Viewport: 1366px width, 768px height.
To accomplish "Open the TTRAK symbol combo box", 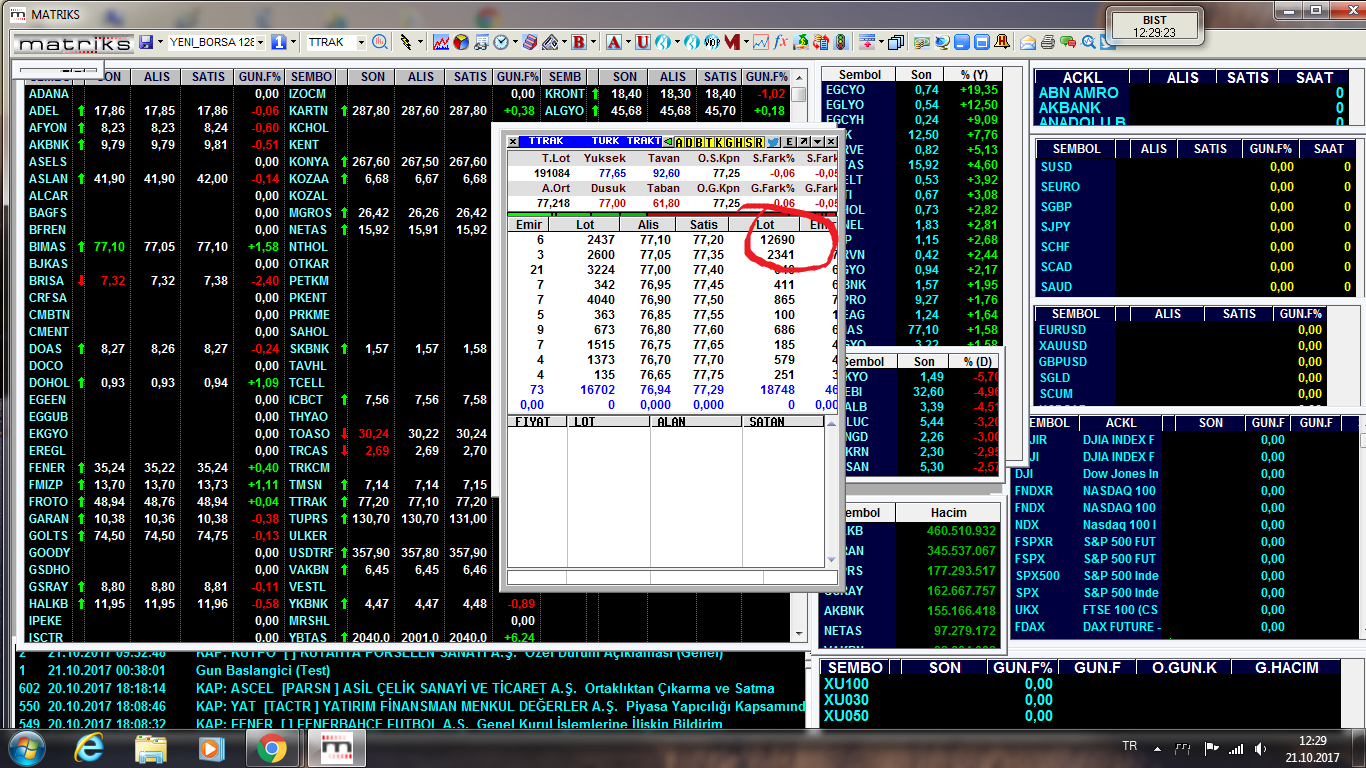I will pos(337,42).
